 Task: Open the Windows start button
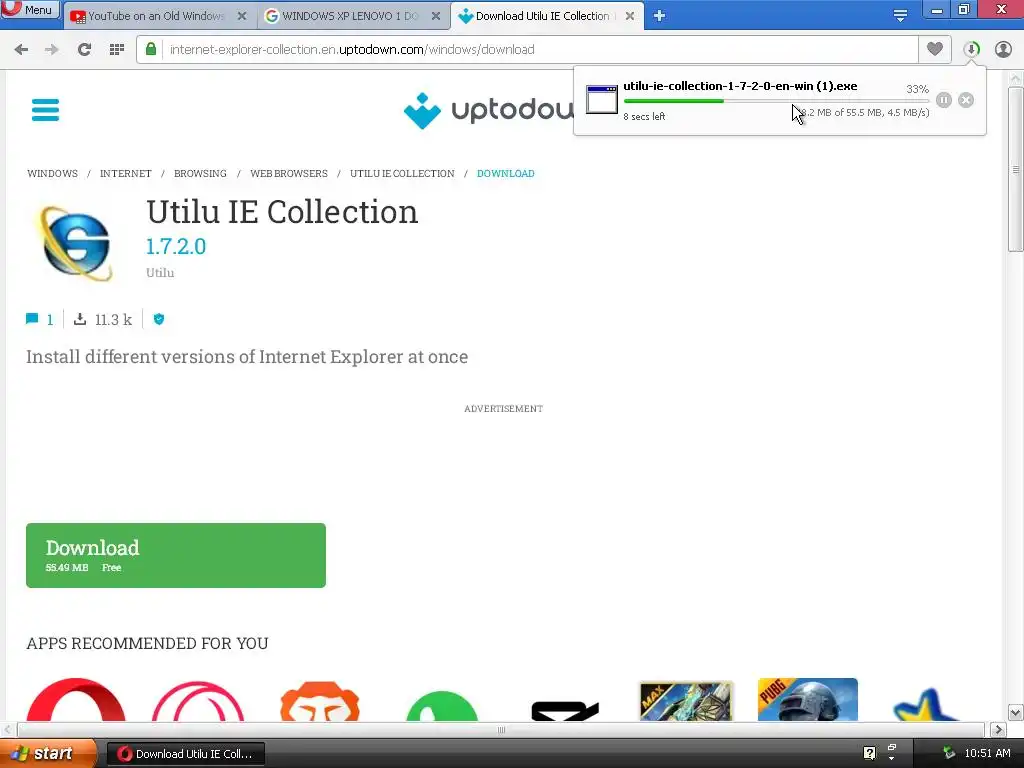(x=47, y=754)
